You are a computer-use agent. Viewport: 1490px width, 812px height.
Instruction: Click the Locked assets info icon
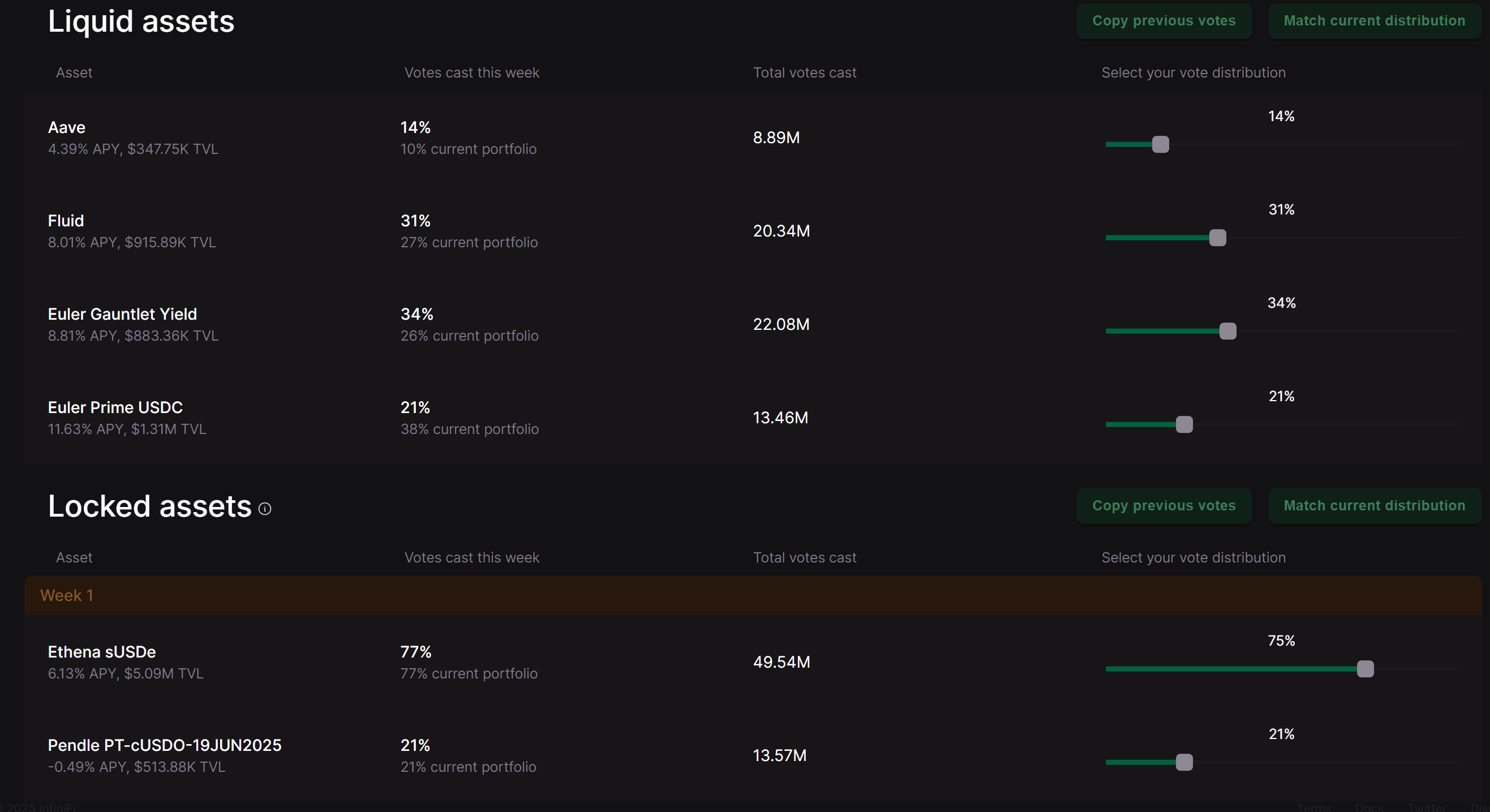click(x=264, y=508)
